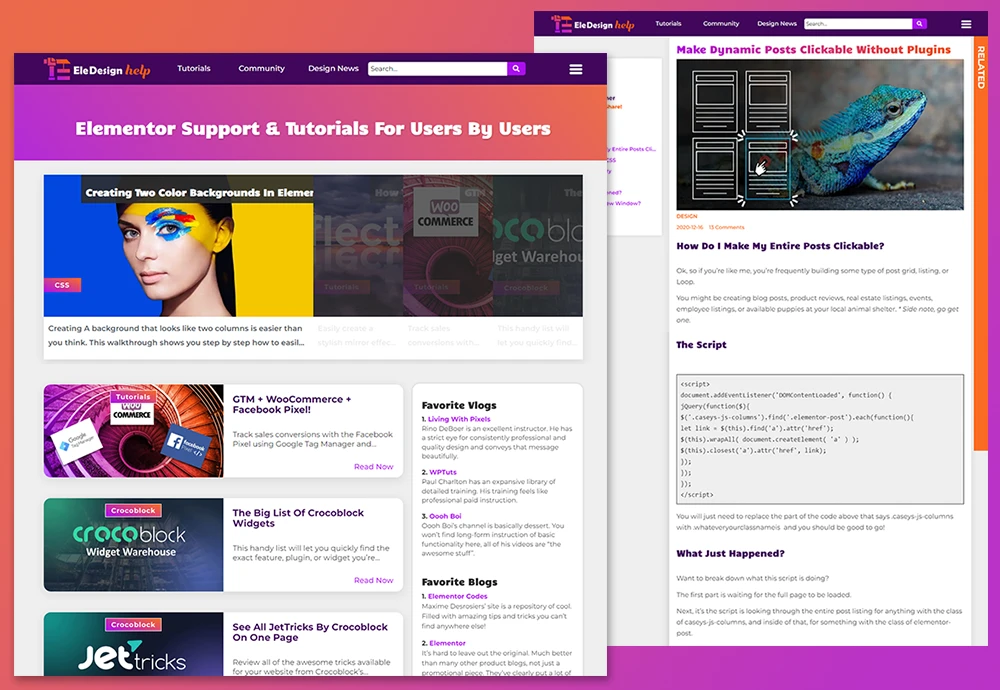Type in the front window search field
The width and height of the screenshot is (1000, 690).
(437, 69)
